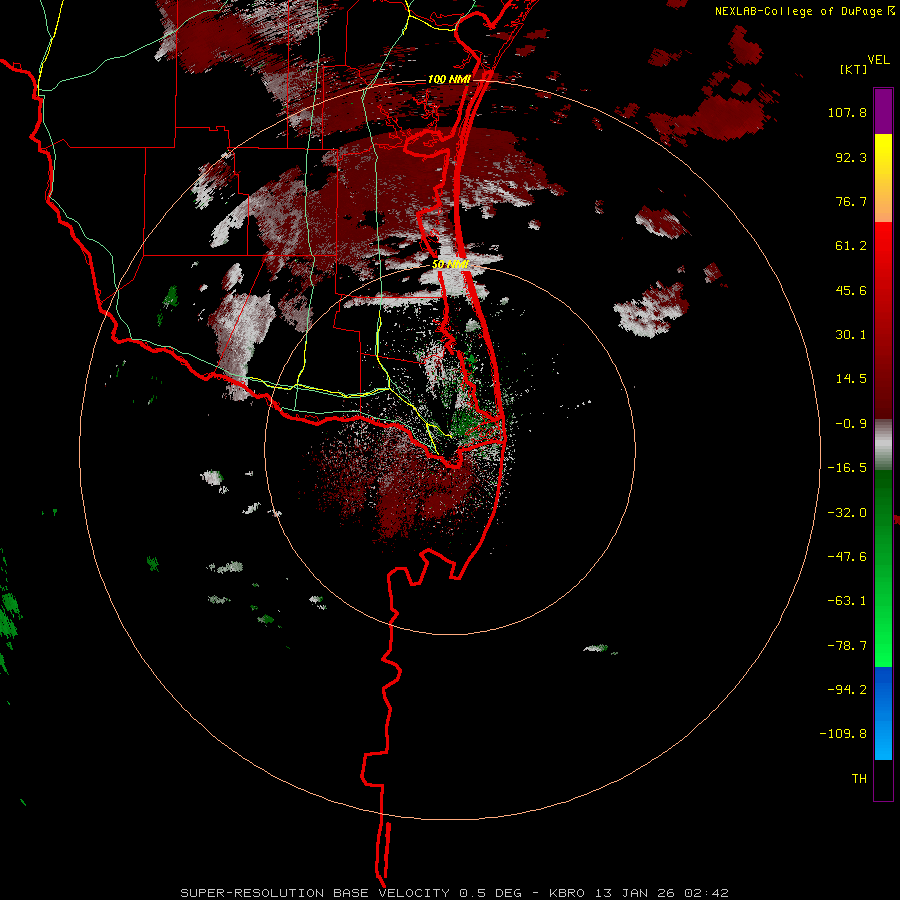This screenshot has width=900, height=900.
Task: Click the 100 NMI range ring label
Action: click(x=449, y=79)
